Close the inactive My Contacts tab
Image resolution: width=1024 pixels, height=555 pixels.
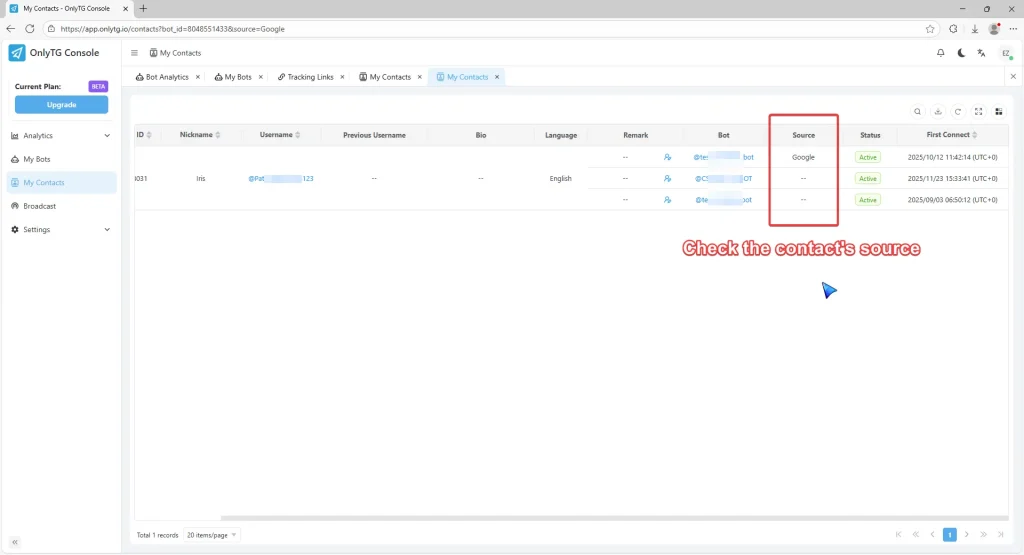420,77
